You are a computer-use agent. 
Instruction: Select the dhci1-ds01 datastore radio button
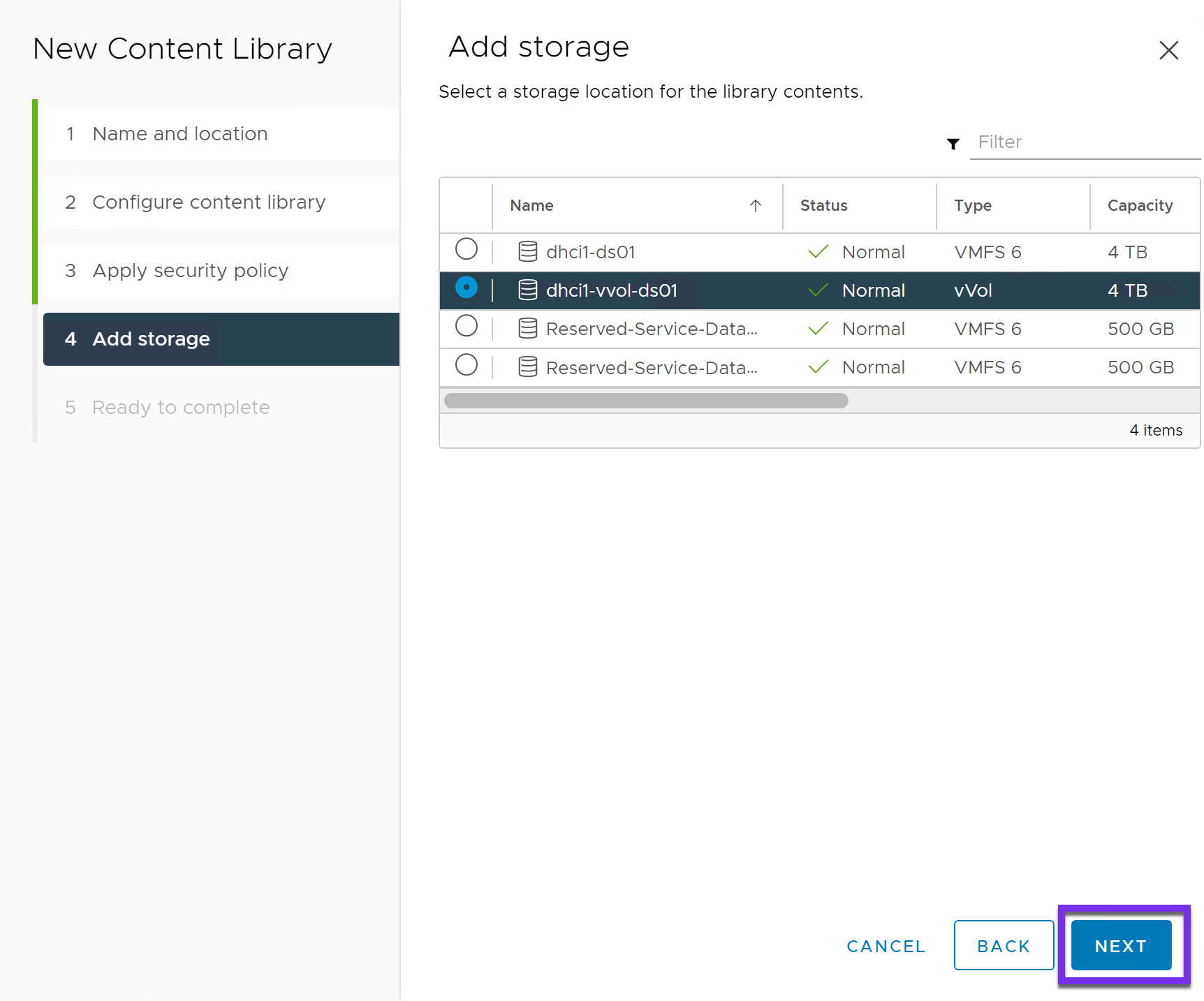(466, 249)
